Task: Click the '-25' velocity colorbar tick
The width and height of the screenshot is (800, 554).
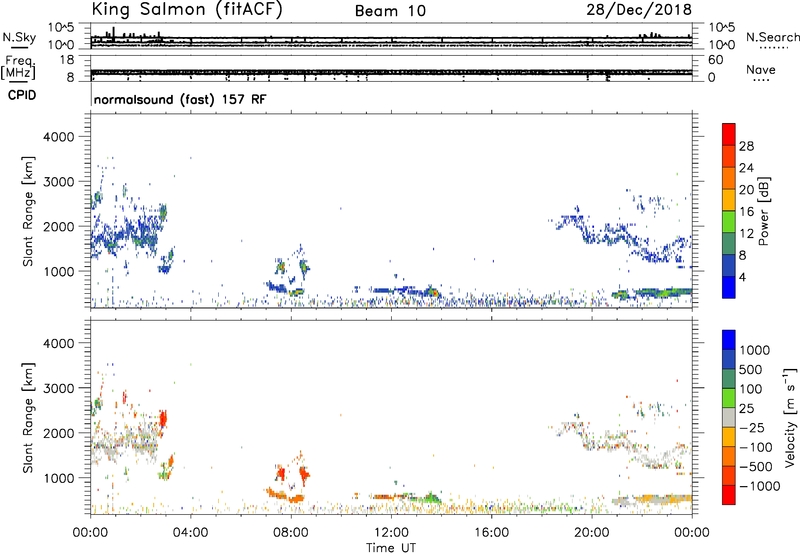Action: coord(752,427)
